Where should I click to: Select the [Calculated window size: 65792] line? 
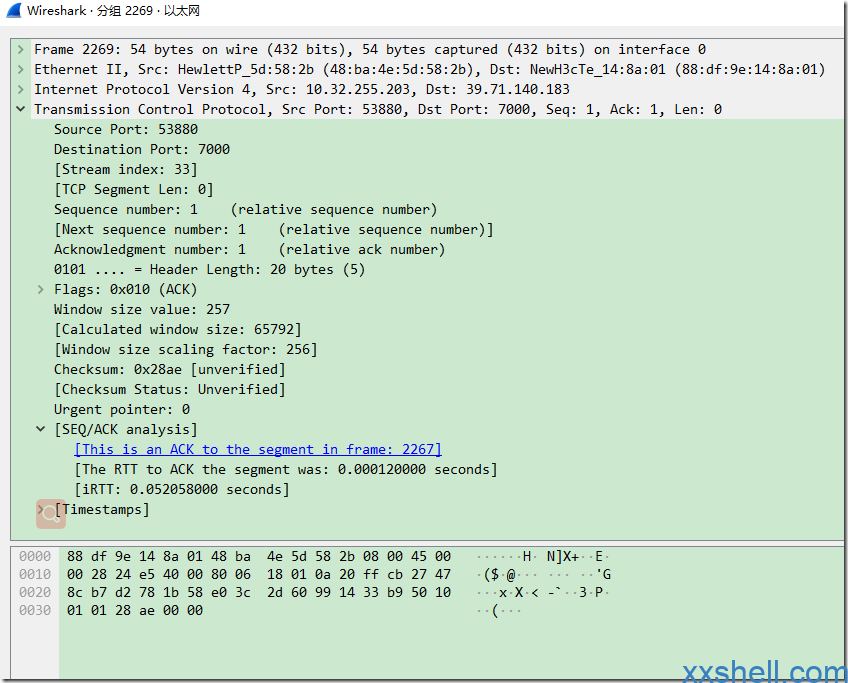(177, 330)
